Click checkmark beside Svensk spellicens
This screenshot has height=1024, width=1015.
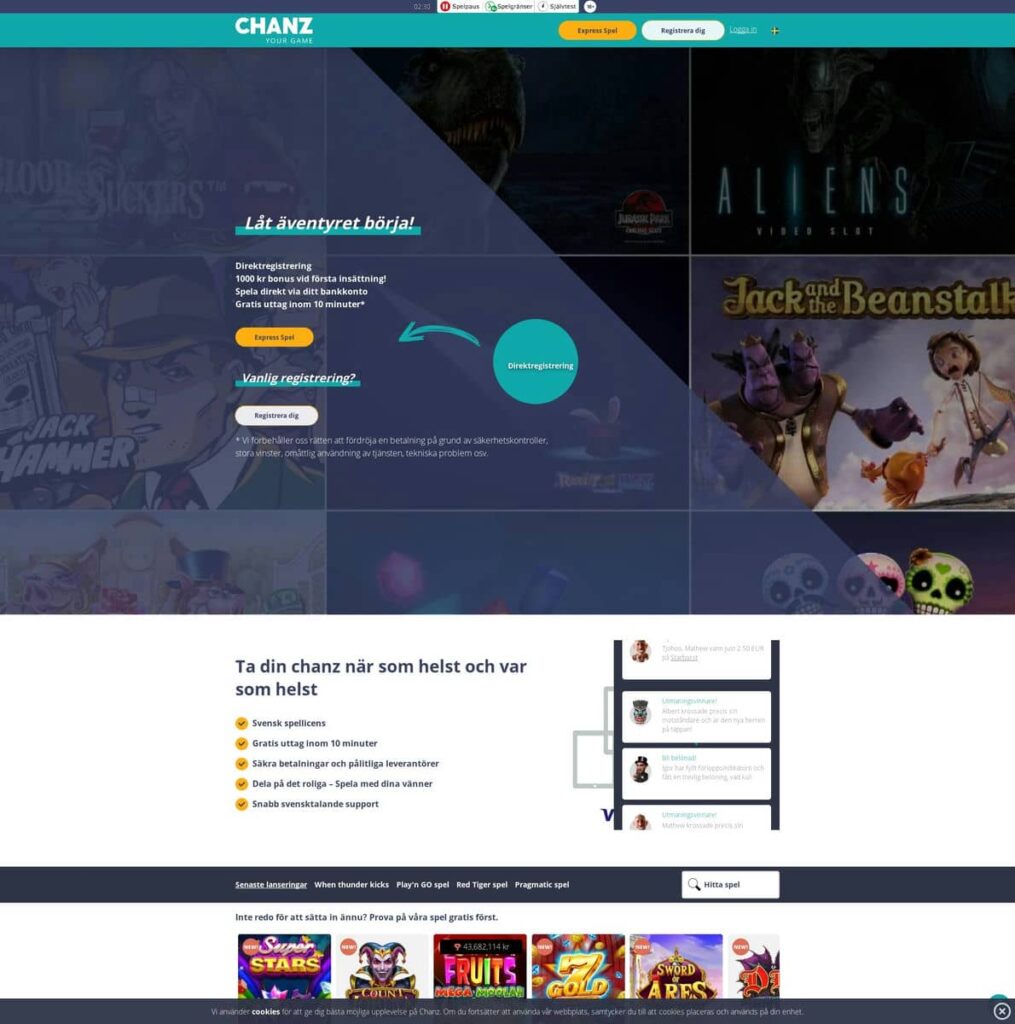242,723
